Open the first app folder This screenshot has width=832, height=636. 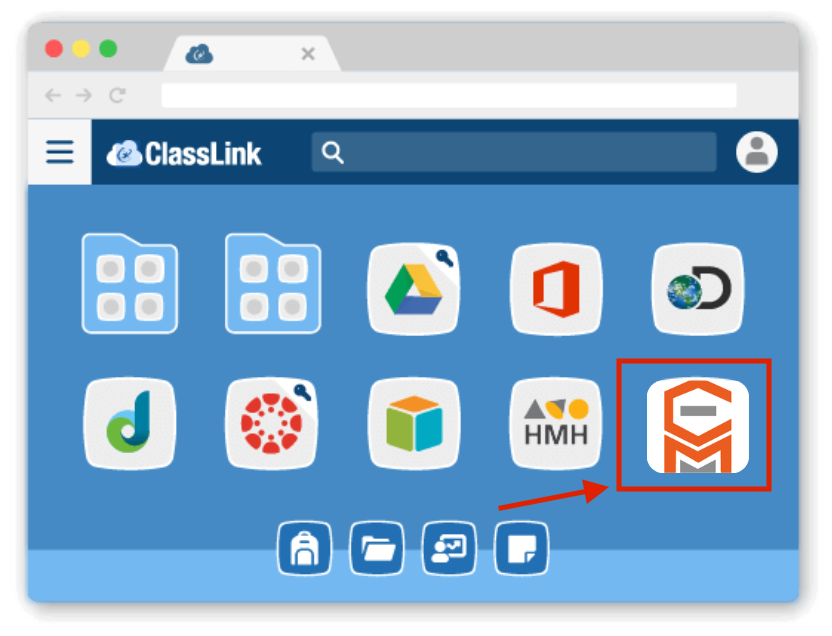pos(129,284)
